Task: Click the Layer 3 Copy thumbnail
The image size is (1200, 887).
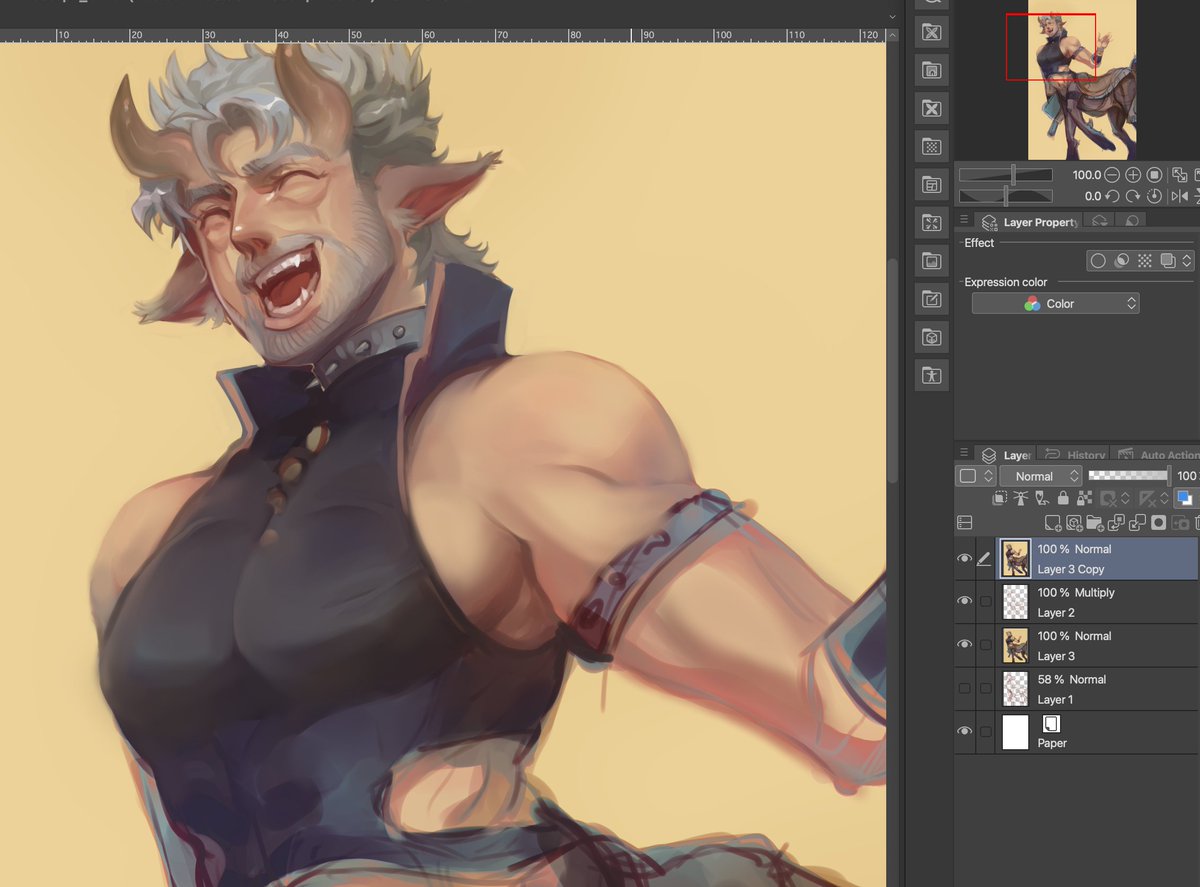Action: click(x=1016, y=559)
